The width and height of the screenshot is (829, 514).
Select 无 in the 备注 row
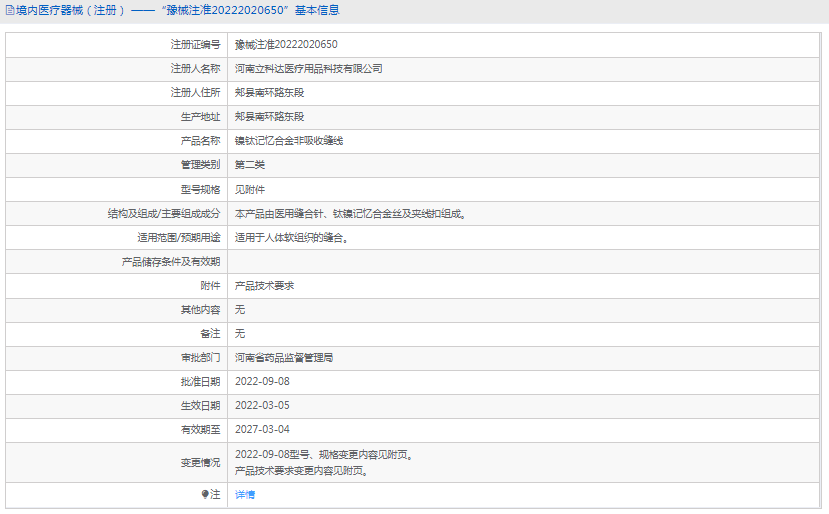240,334
